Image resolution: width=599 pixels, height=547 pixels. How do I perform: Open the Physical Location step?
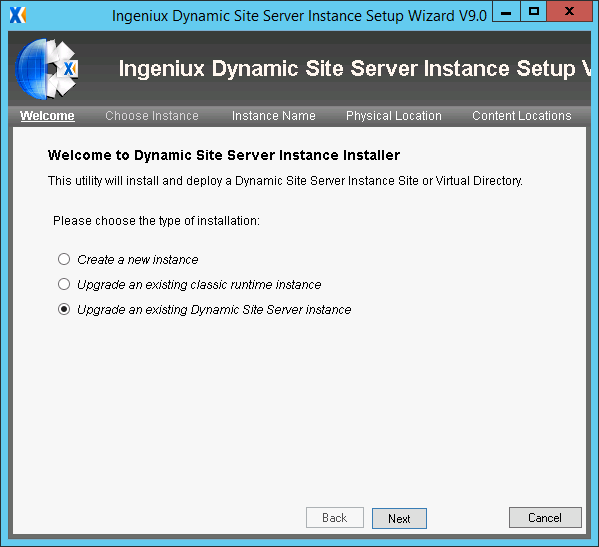[393, 116]
